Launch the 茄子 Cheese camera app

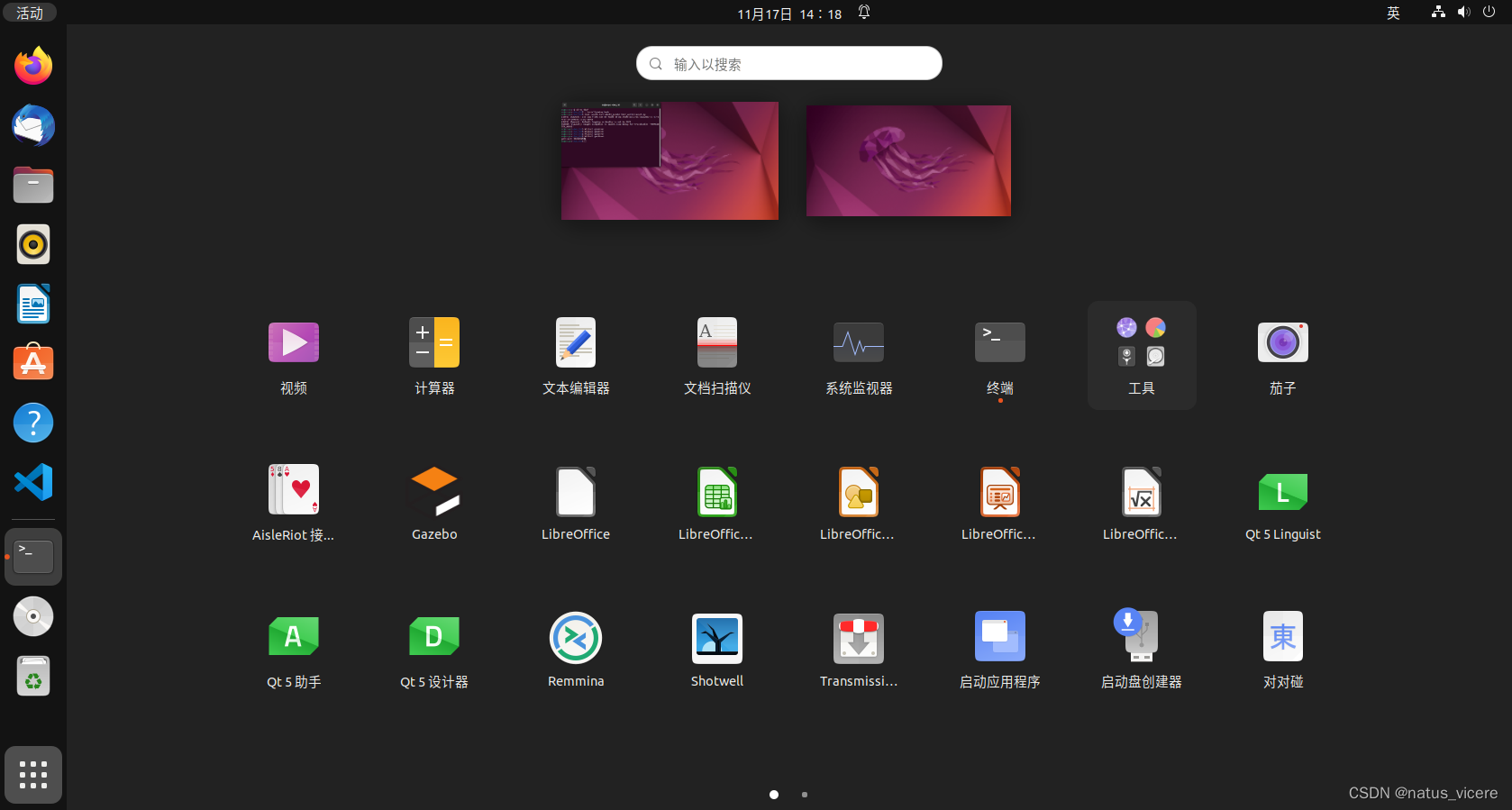click(x=1283, y=355)
